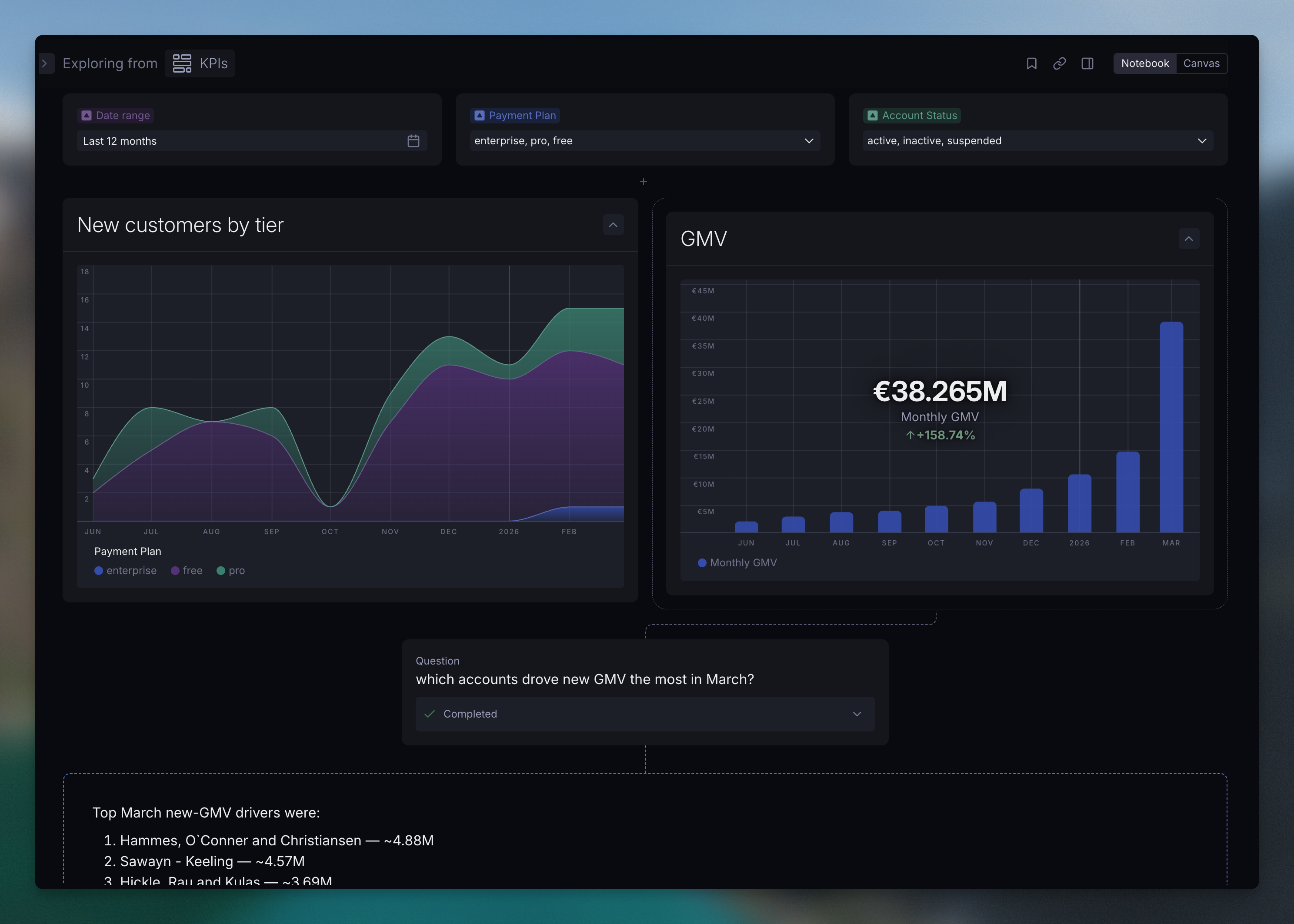The image size is (1294, 924).
Task: Click the 'Exploring from' breadcrumb text
Action: [110, 63]
